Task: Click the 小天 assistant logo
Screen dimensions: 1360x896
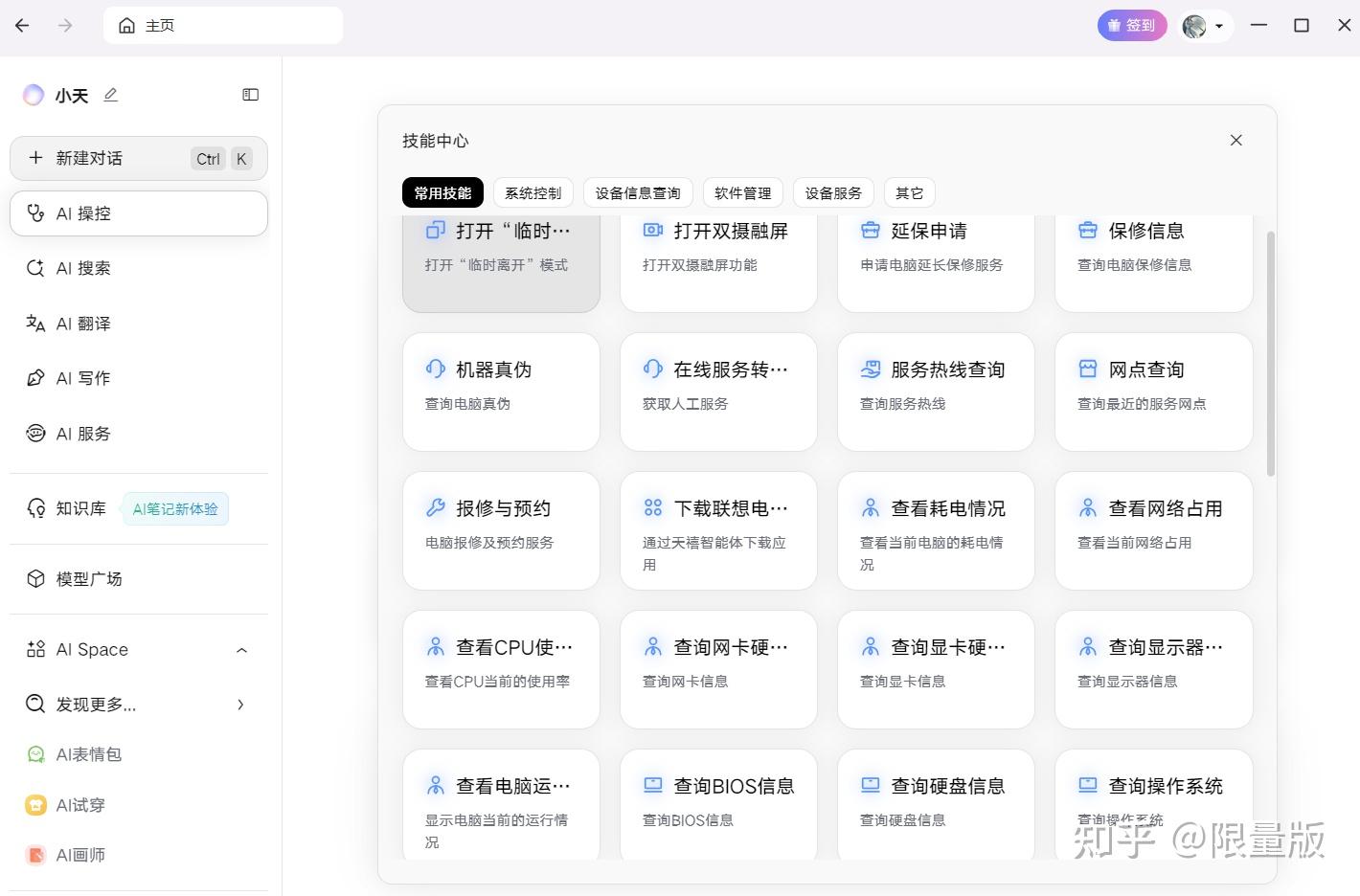Action: [34, 95]
